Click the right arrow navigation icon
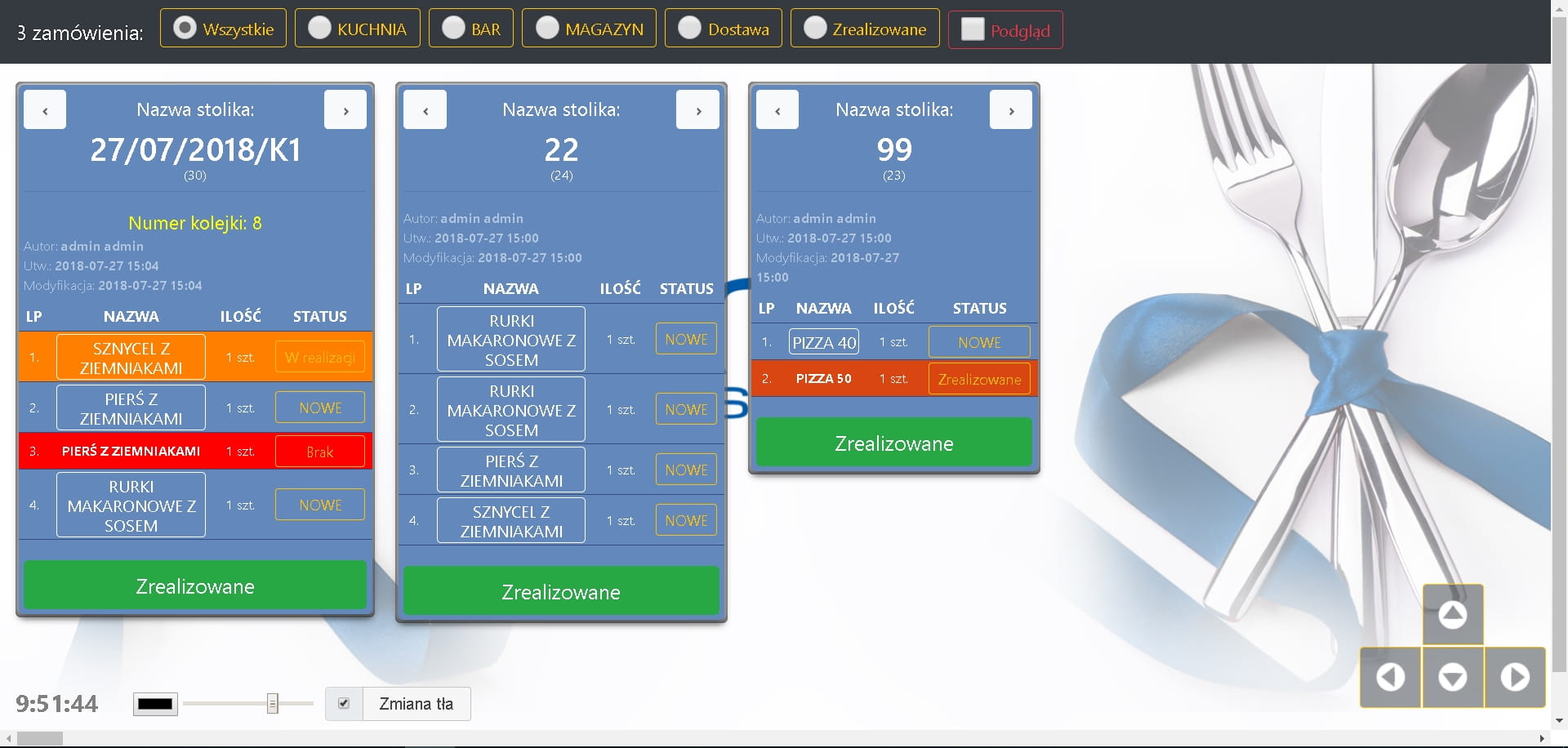The height and width of the screenshot is (748, 1568). coord(1515,677)
